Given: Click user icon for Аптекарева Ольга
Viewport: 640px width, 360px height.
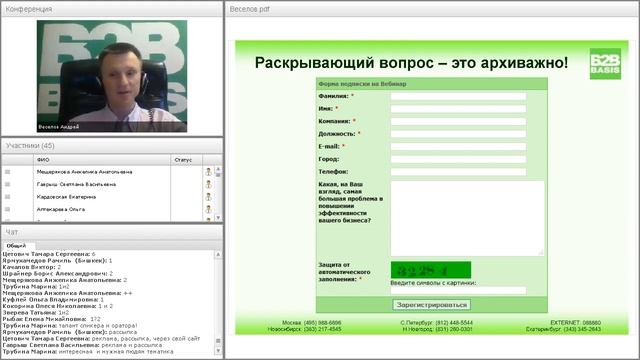Looking at the screenshot, I should [208, 209].
